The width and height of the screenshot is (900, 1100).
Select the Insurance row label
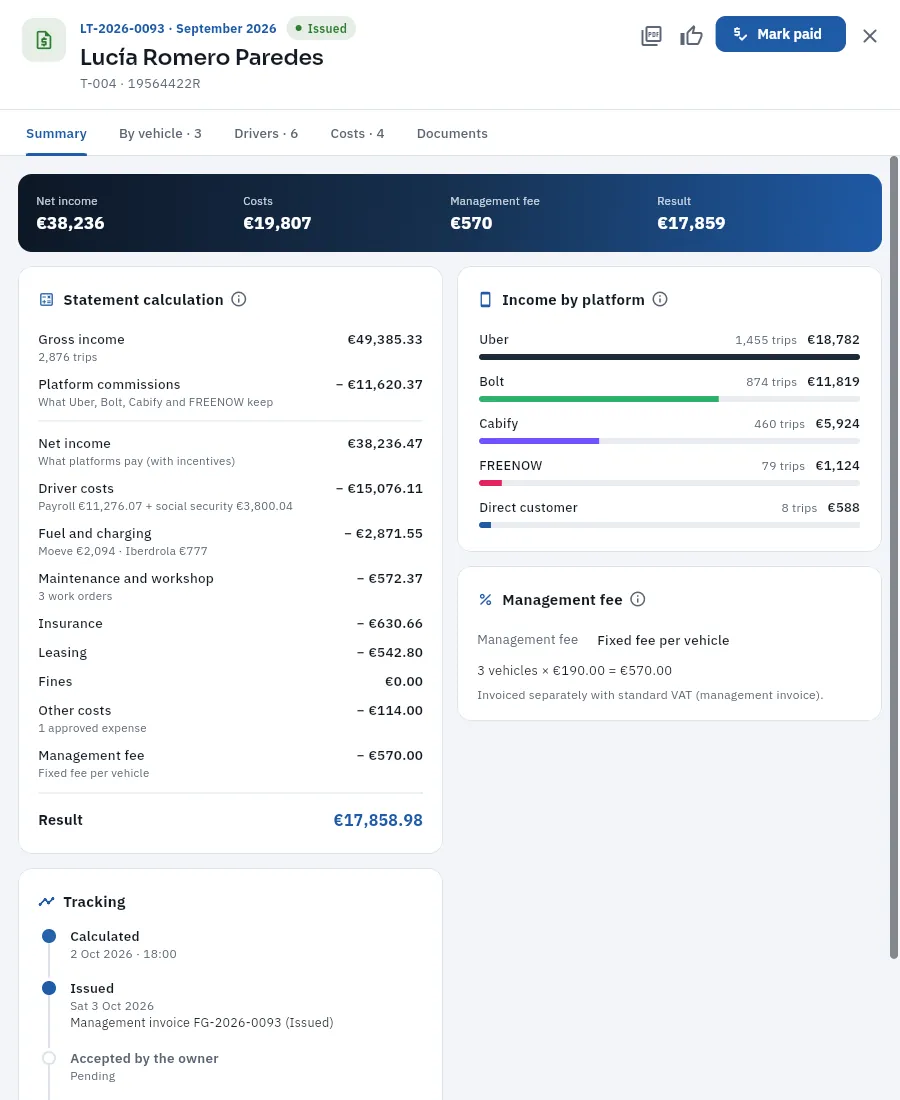click(70, 624)
